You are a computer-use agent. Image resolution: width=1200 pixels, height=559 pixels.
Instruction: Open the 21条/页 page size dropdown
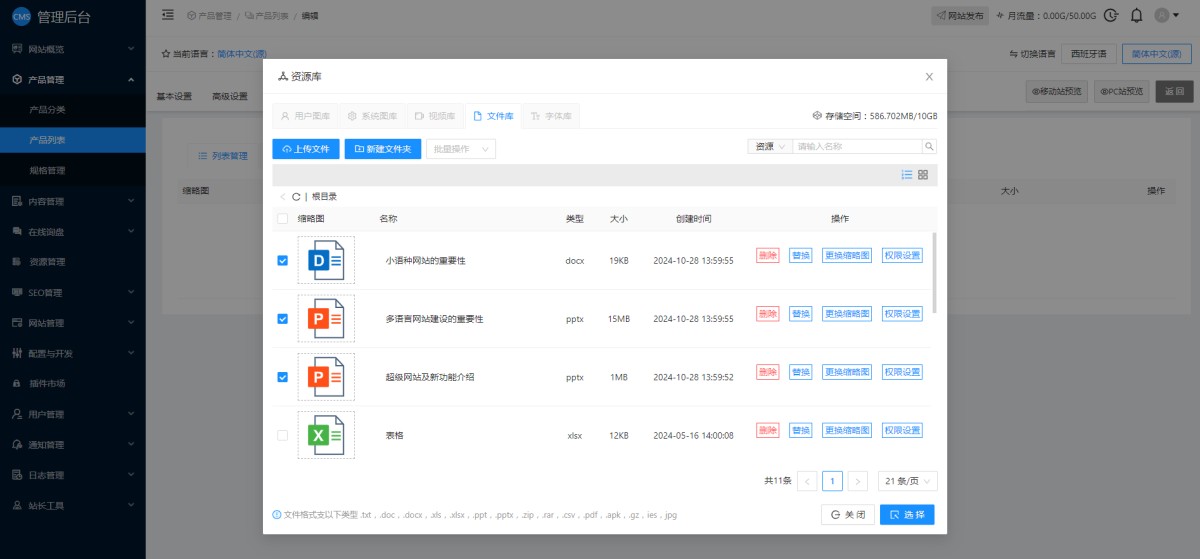[907, 481]
